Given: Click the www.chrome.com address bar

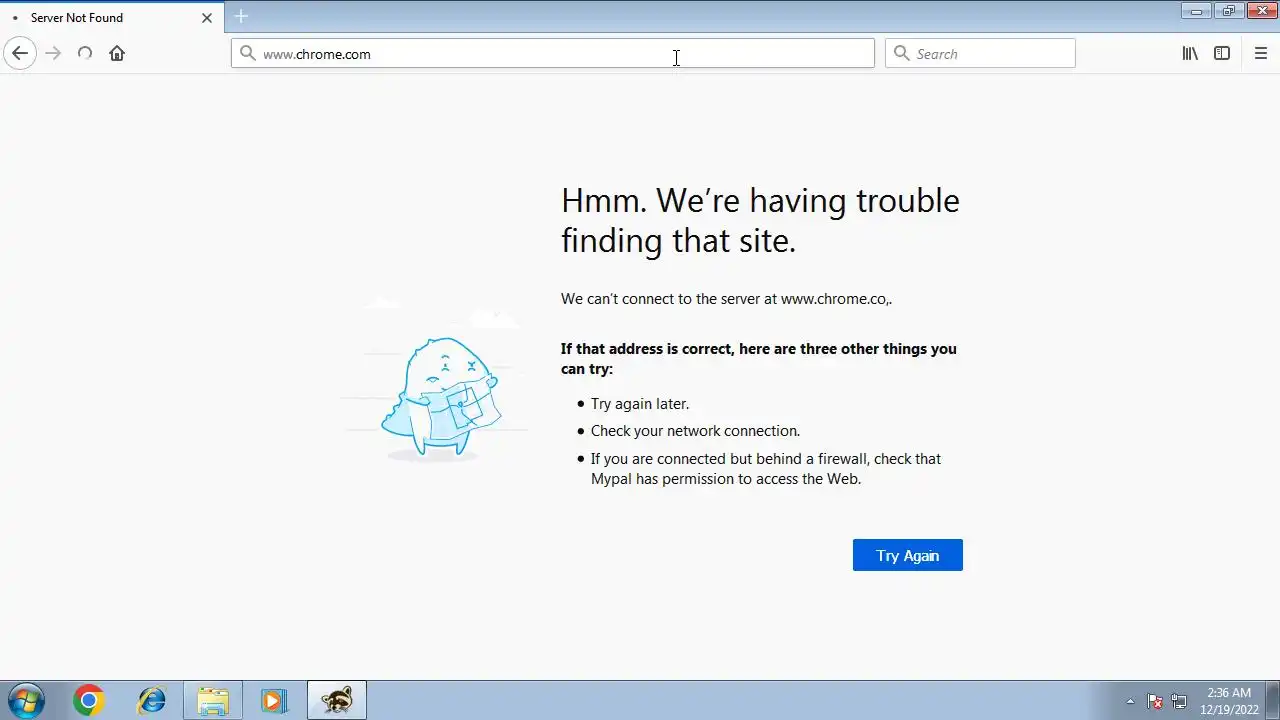Looking at the screenshot, I should [x=553, y=53].
